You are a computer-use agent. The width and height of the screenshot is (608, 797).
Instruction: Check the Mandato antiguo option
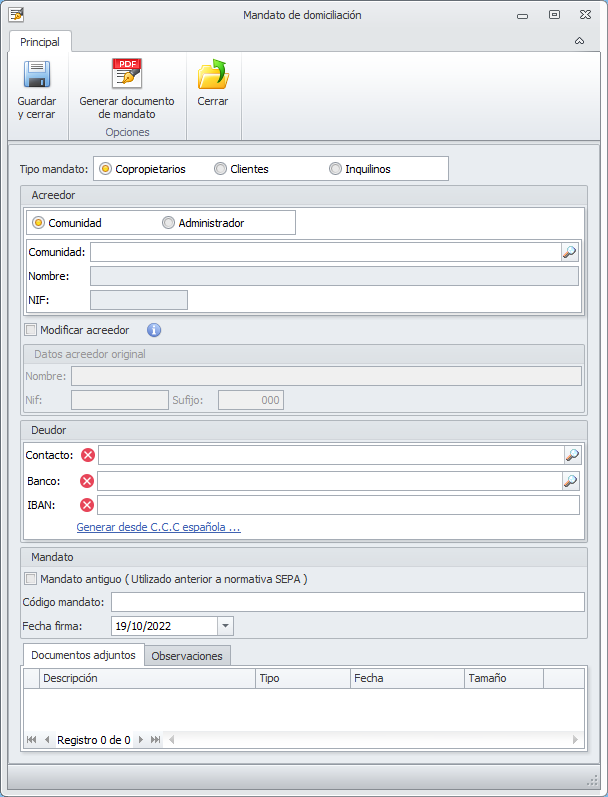point(30,578)
